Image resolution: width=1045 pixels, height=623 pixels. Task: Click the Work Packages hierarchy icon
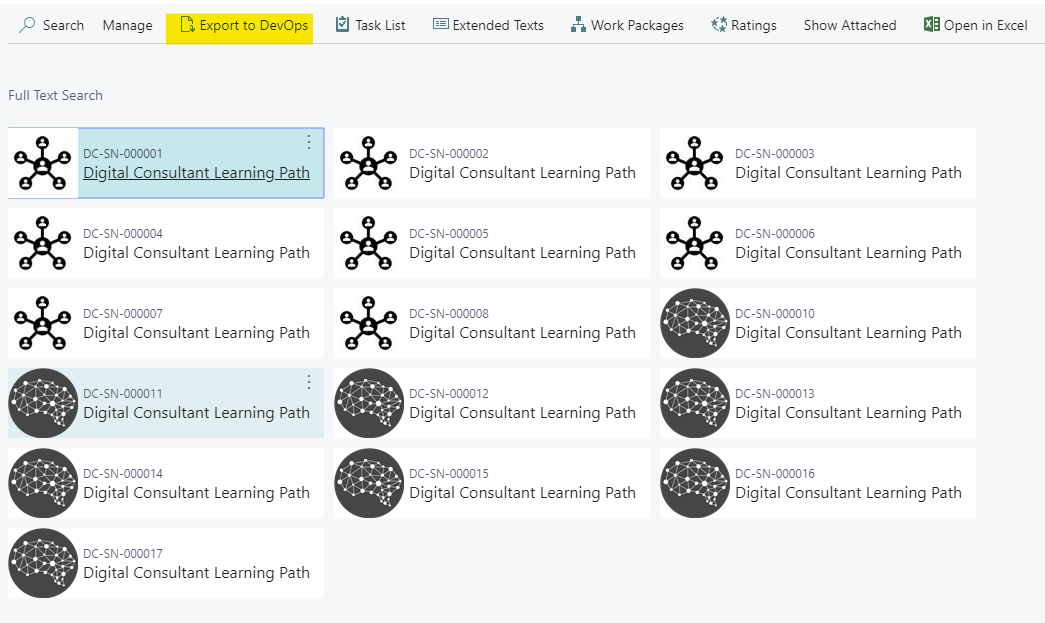pos(578,25)
